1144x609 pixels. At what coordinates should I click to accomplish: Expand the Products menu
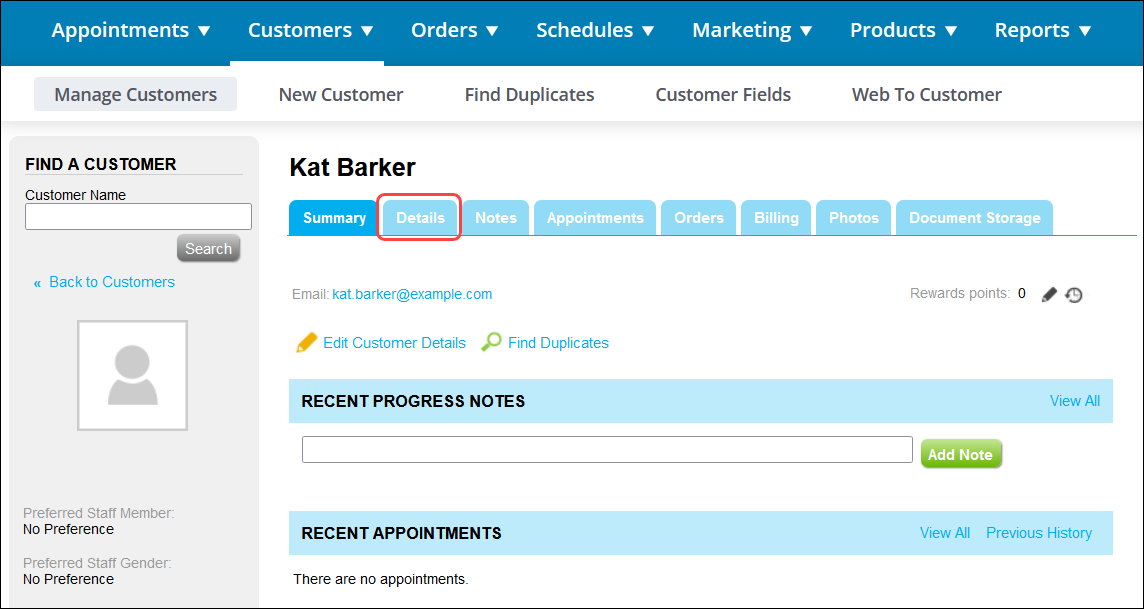coord(904,31)
